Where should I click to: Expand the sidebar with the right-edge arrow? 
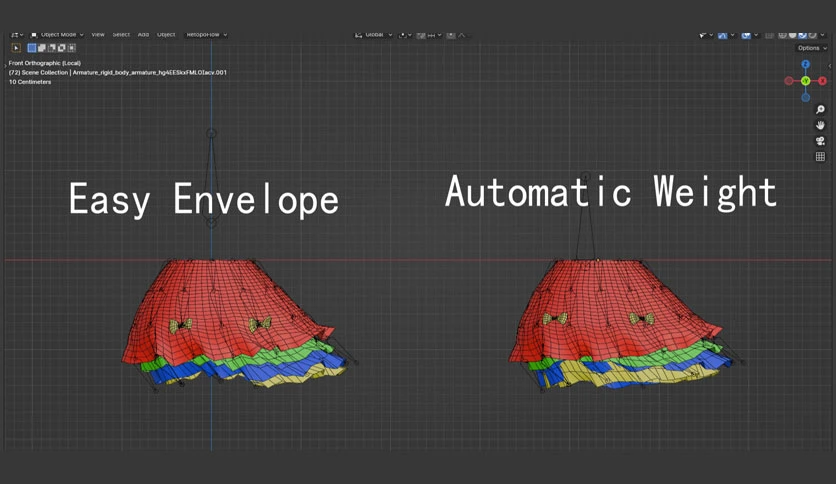click(830, 66)
